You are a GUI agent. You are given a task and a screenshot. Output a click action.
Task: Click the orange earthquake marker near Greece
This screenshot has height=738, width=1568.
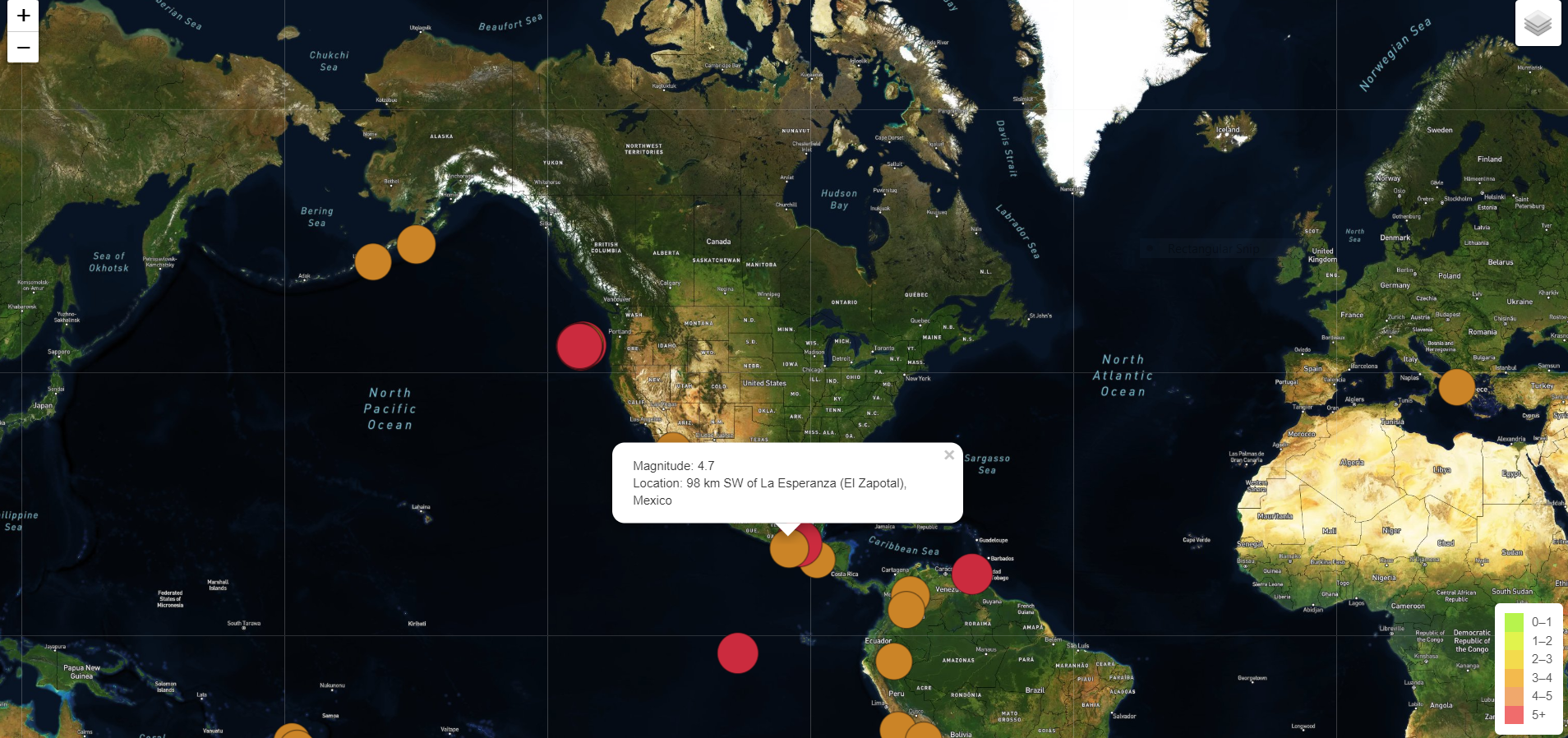click(1457, 387)
